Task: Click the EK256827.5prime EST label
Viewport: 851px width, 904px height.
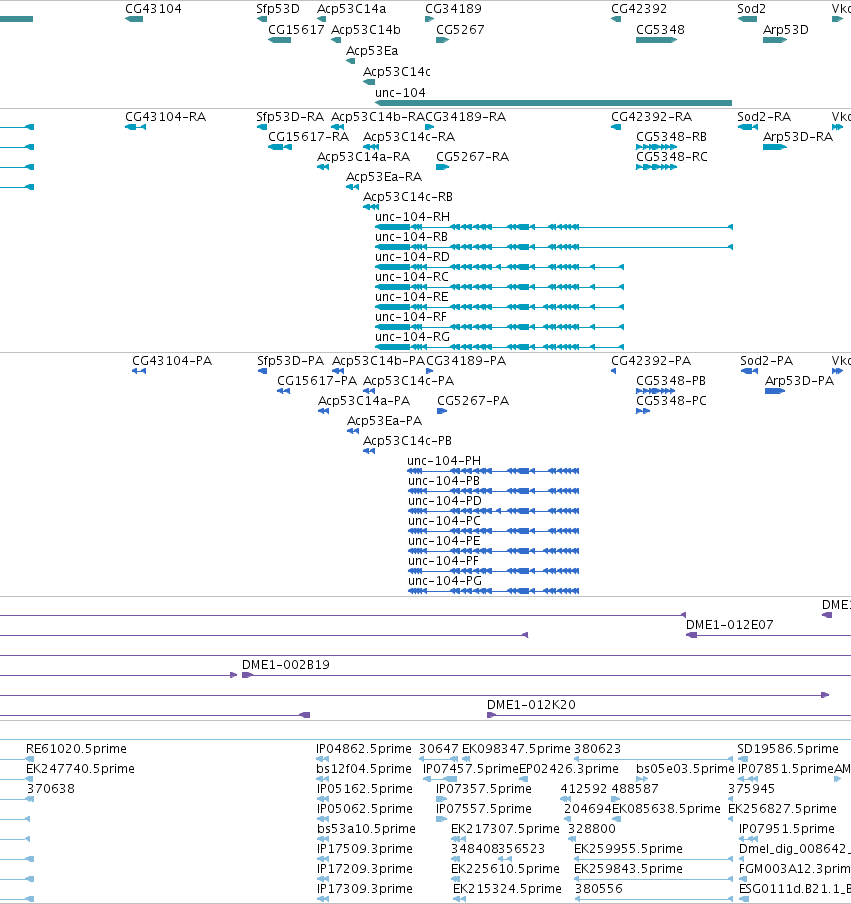Action: tap(782, 808)
